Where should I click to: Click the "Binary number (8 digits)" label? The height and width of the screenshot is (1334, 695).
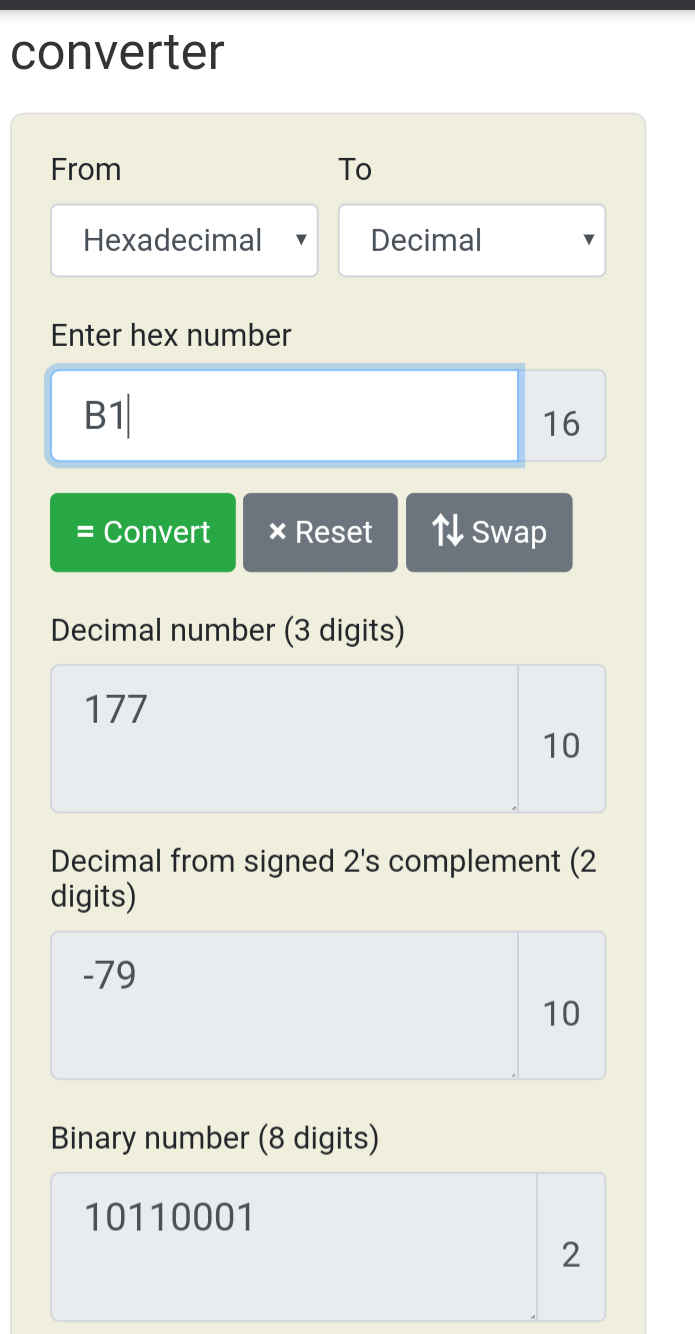coord(214,1138)
